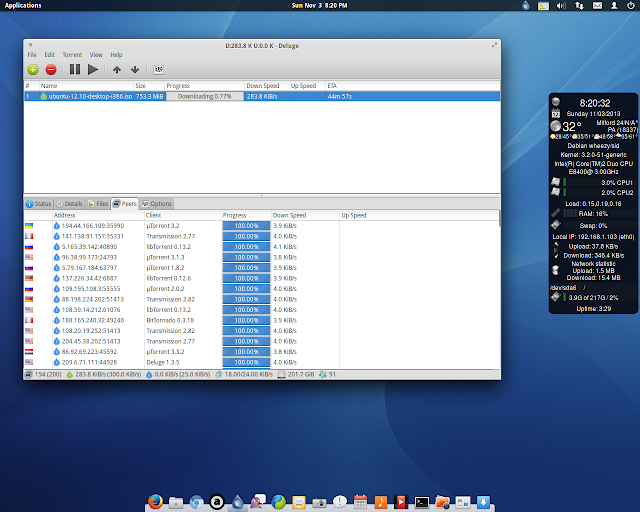Open the Edit menu

pyautogui.click(x=49, y=55)
